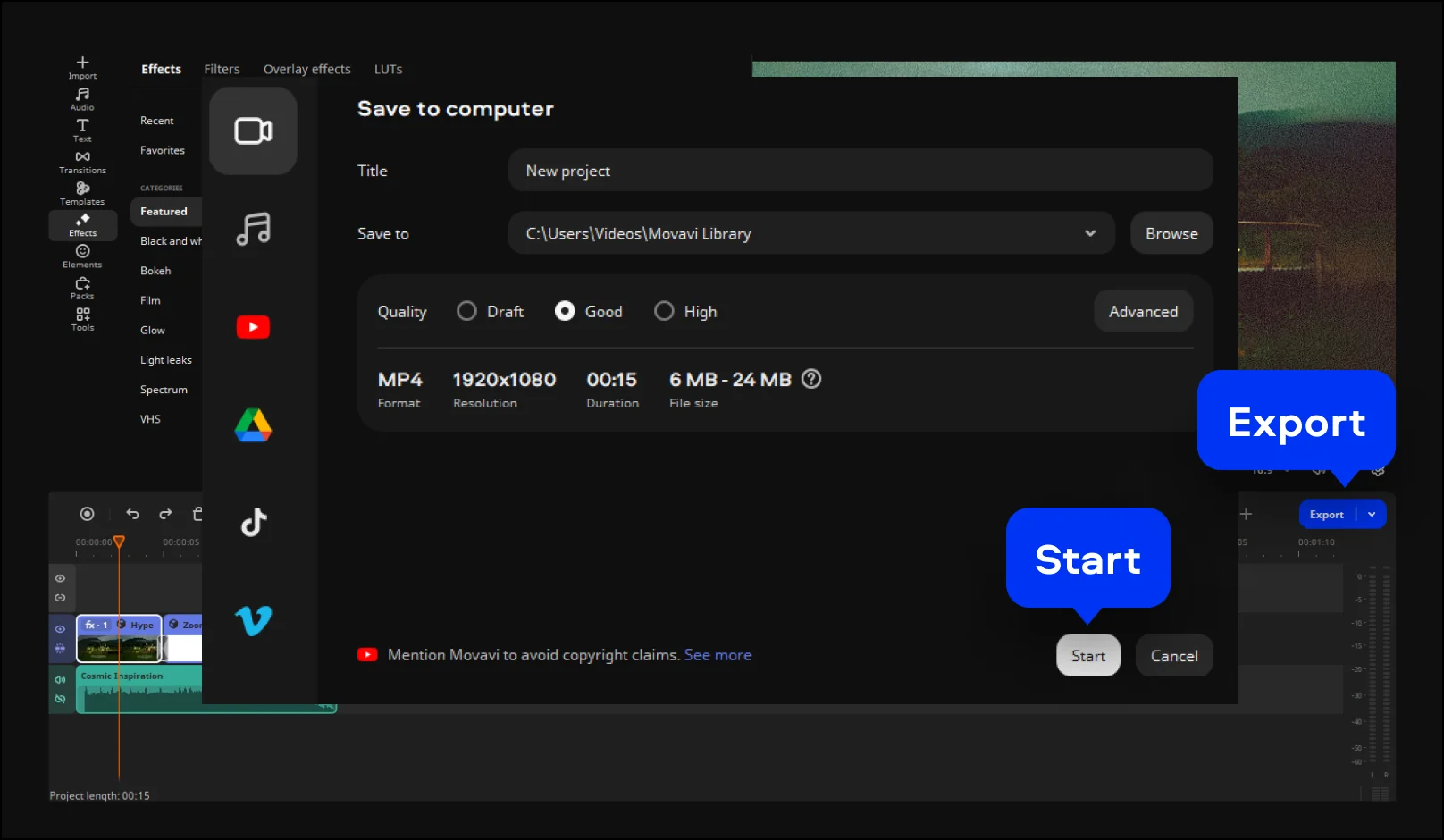This screenshot has height=840, width=1444.
Task: Mute the Cosmic Inspiration audio track
Action: coord(60,679)
